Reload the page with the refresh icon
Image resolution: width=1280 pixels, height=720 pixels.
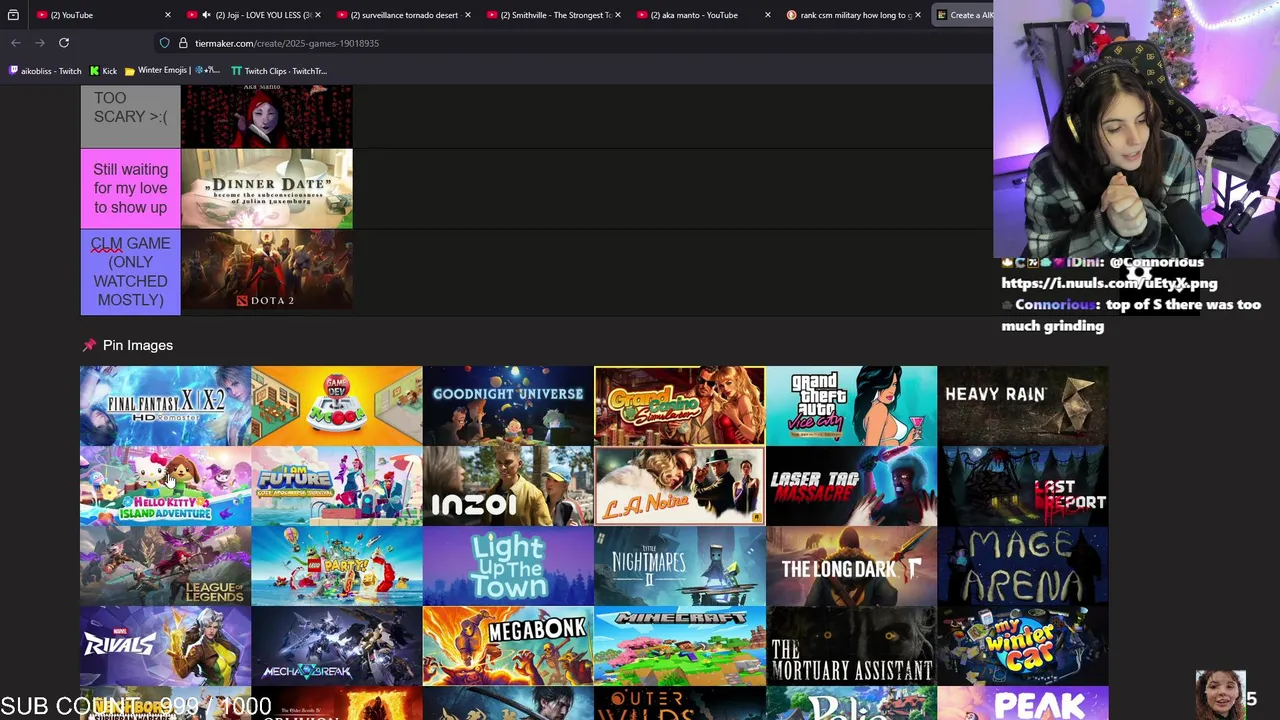click(x=64, y=43)
